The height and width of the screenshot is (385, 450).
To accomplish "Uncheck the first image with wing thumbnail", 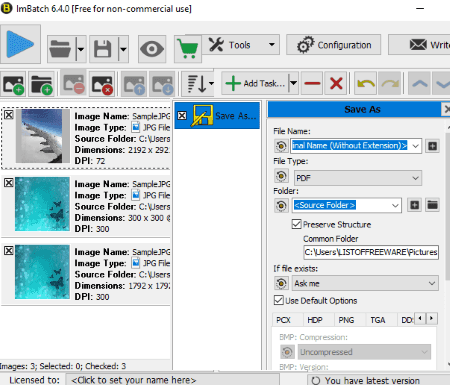I will tap(9, 115).
